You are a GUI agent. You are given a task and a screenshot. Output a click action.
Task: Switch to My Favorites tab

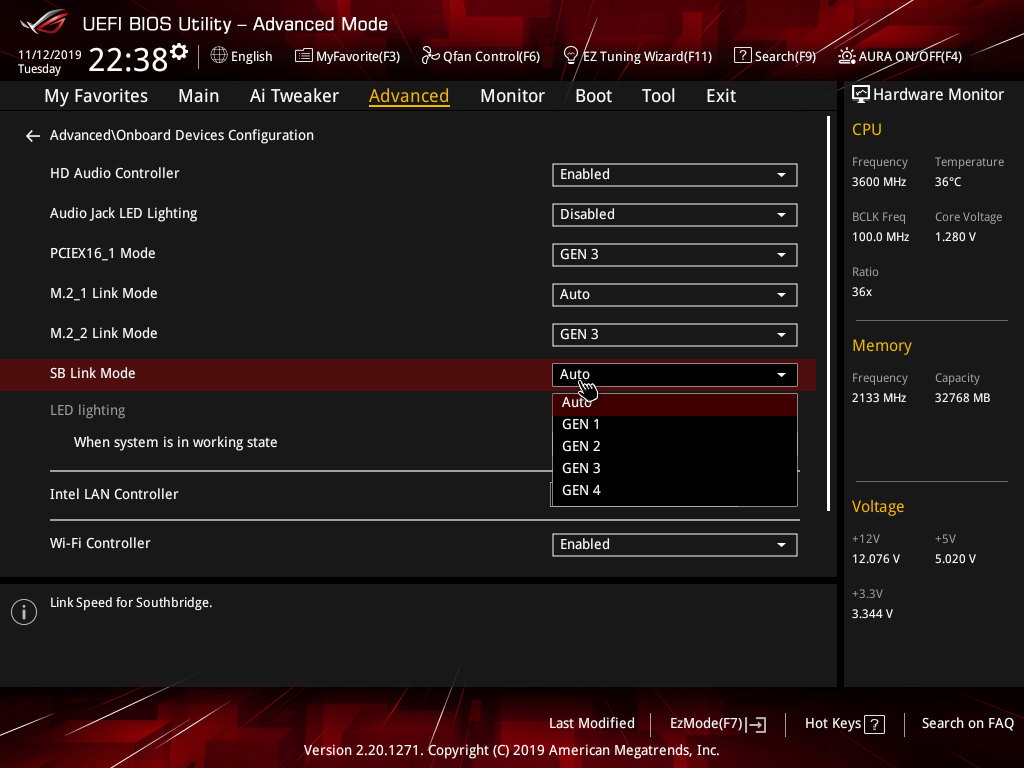click(96, 96)
